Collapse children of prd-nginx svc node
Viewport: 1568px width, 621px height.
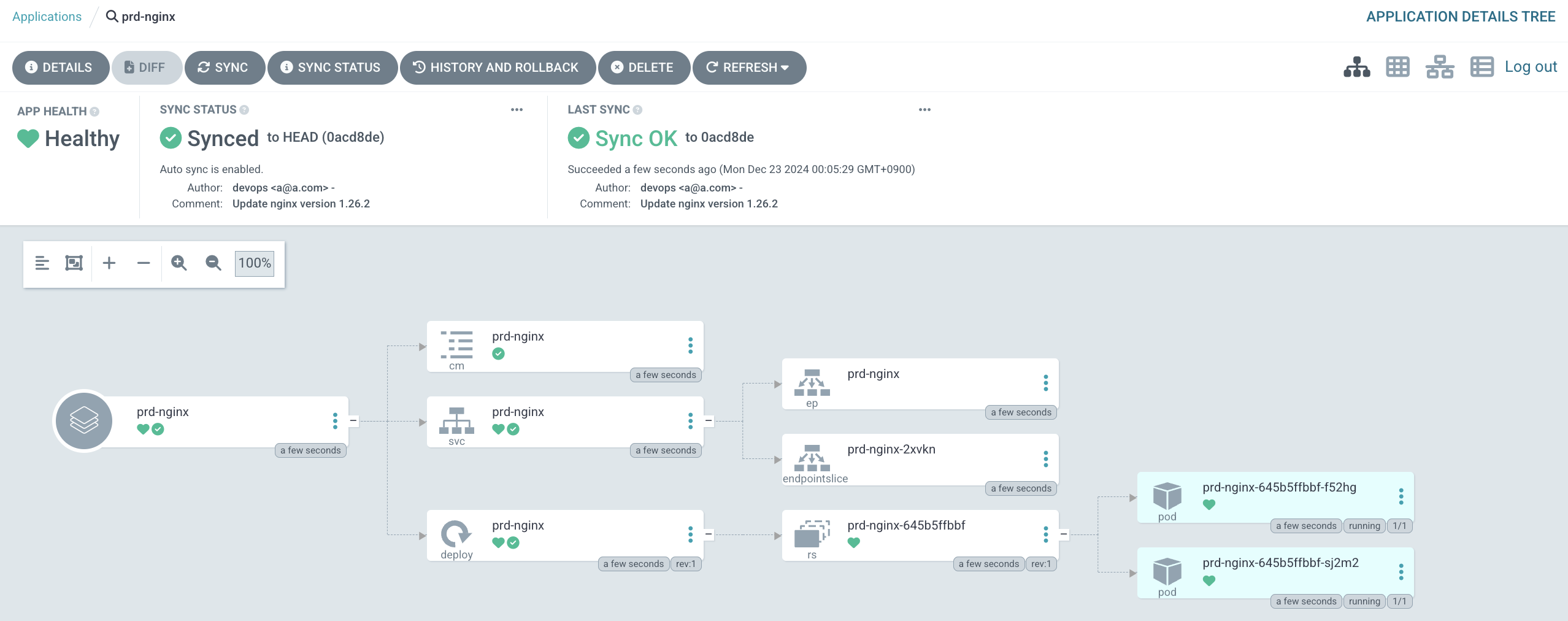[709, 421]
